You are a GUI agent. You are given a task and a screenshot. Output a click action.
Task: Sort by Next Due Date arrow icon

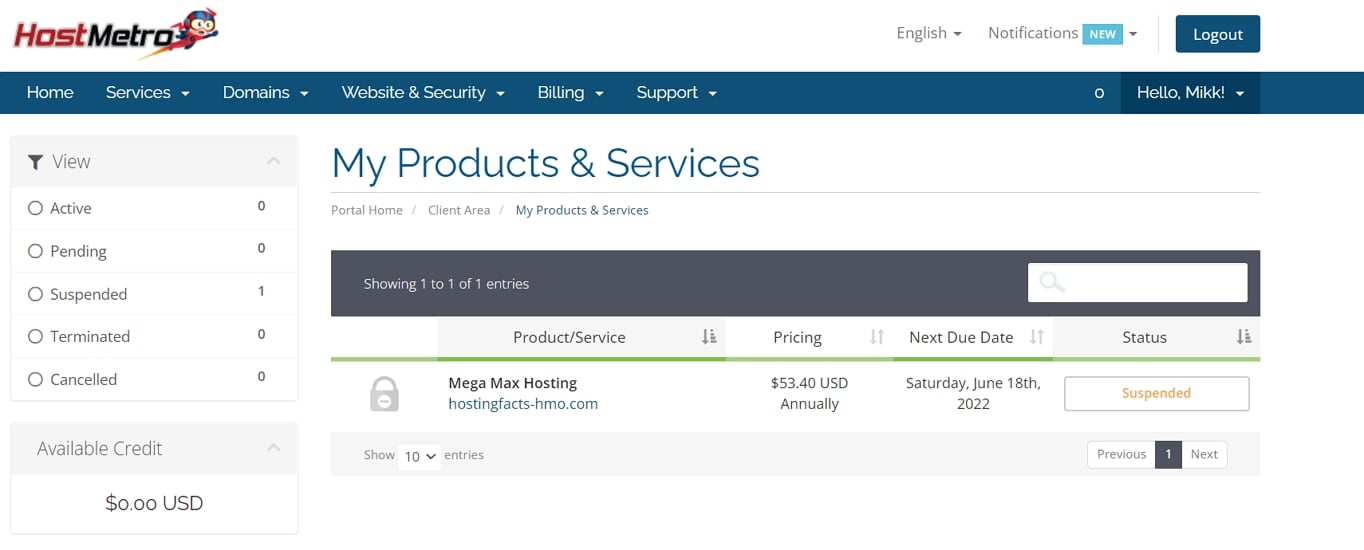pyautogui.click(x=1037, y=337)
